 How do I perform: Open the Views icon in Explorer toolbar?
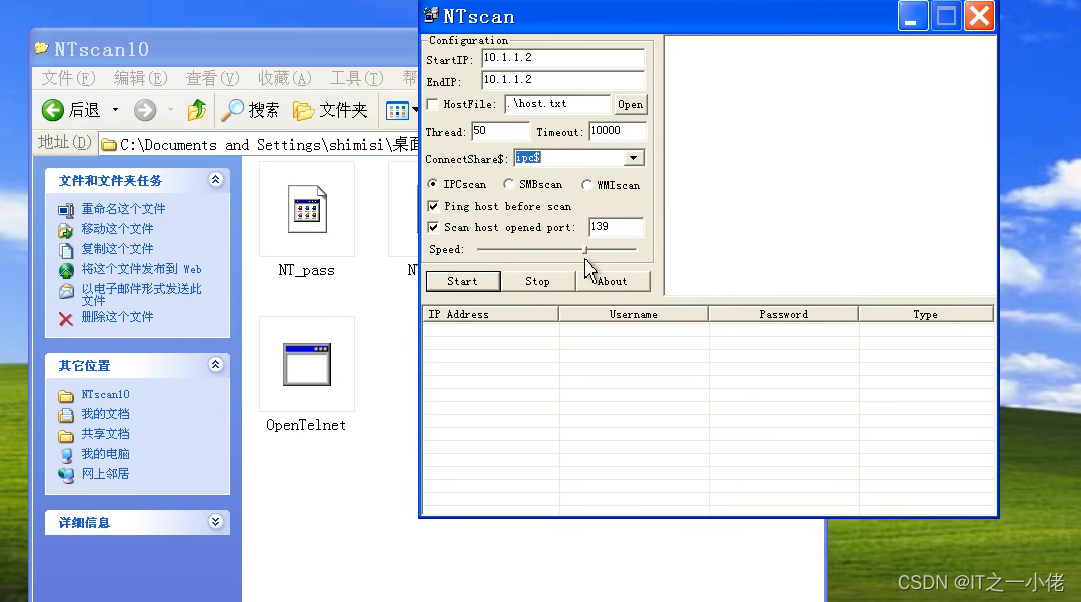coord(397,110)
